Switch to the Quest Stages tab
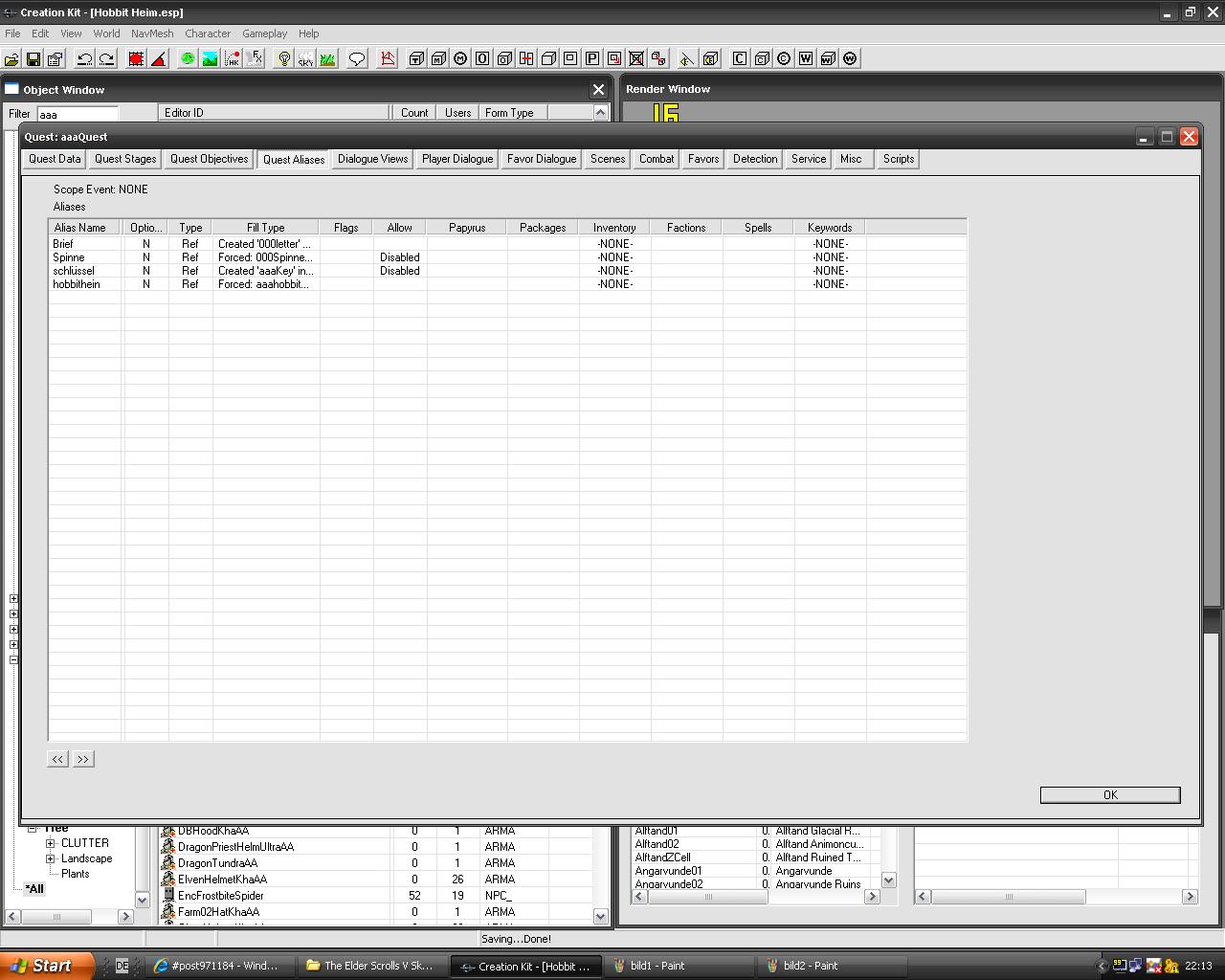Image resolution: width=1225 pixels, height=980 pixels. 125,159
